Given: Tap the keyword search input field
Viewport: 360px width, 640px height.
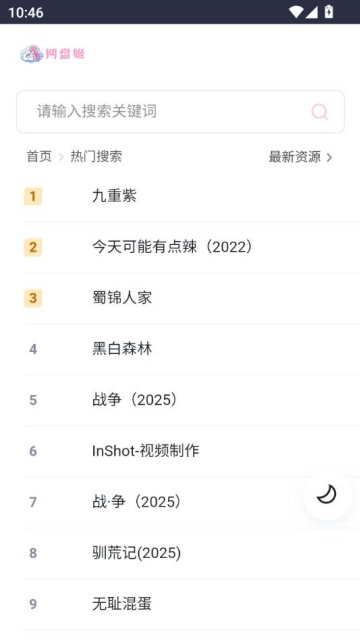Looking at the screenshot, I should pyautogui.click(x=180, y=111).
